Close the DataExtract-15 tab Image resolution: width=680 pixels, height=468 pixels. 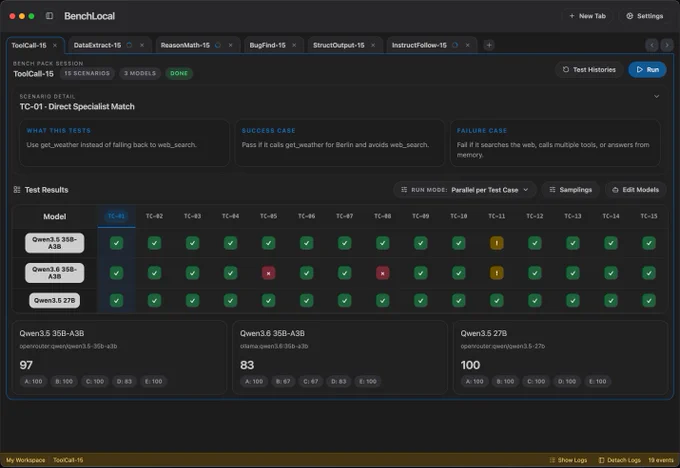tap(142, 45)
